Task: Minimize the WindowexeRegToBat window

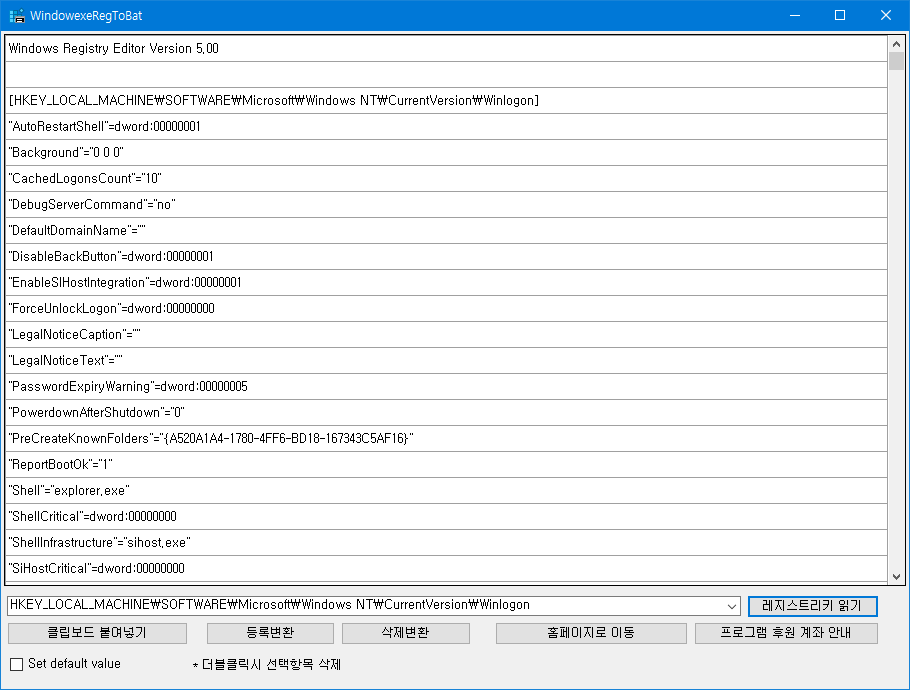Action: click(x=795, y=16)
